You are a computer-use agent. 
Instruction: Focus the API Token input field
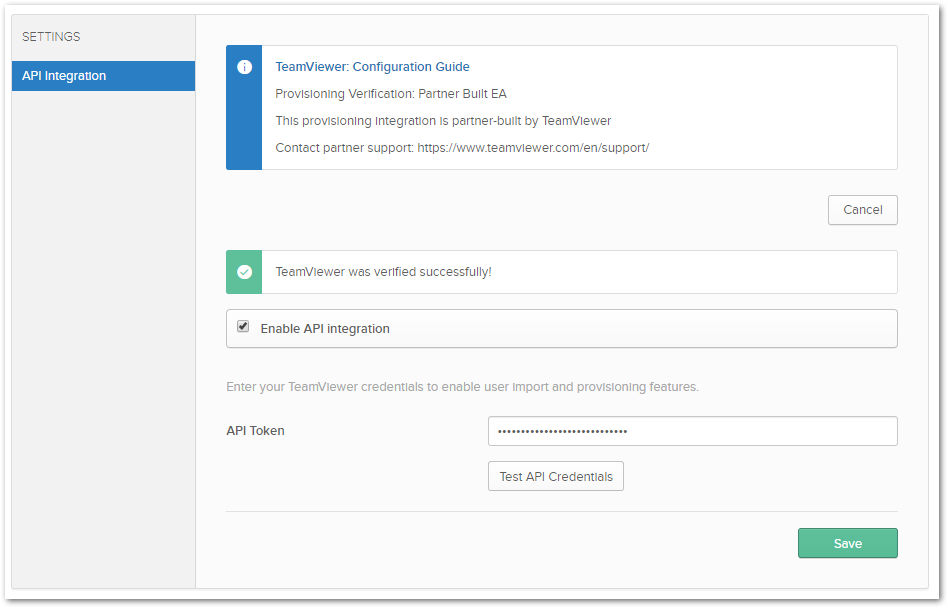tap(692, 431)
